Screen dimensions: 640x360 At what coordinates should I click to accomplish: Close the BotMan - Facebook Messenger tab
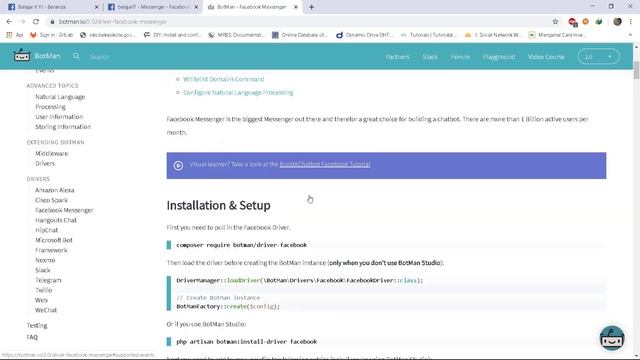click(296, 7)
